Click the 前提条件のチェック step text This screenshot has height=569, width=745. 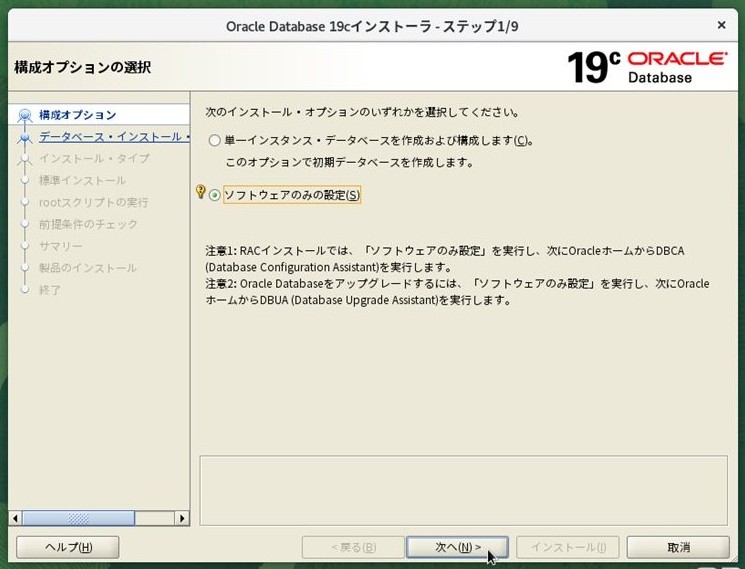click(88, 224)
